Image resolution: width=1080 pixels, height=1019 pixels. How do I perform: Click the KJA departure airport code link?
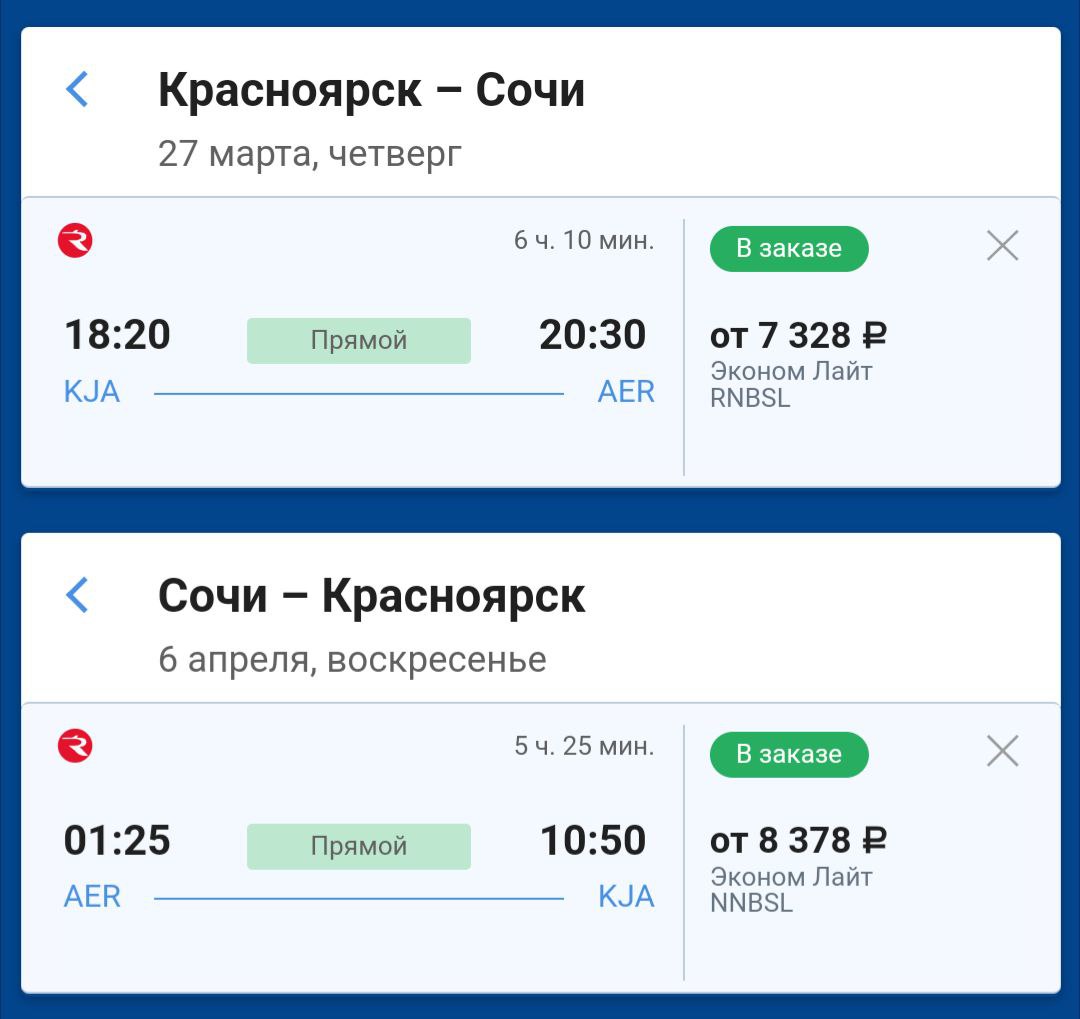coord(92,392)
